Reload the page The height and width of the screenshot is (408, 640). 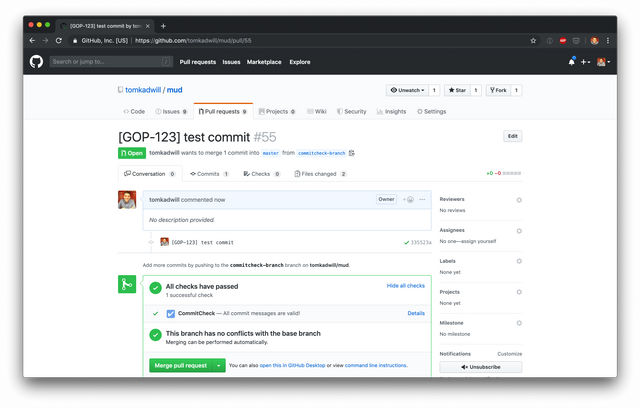click(59, 40)
